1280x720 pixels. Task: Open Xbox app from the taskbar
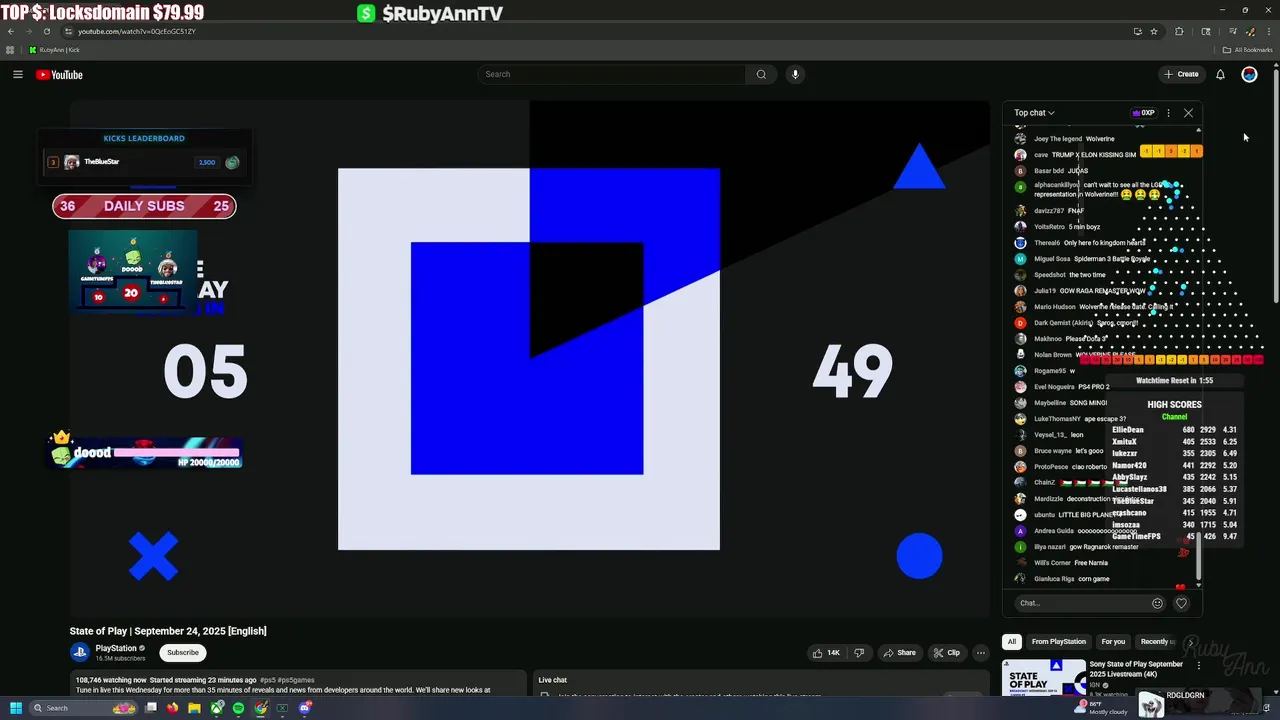(x=216, y=708)
